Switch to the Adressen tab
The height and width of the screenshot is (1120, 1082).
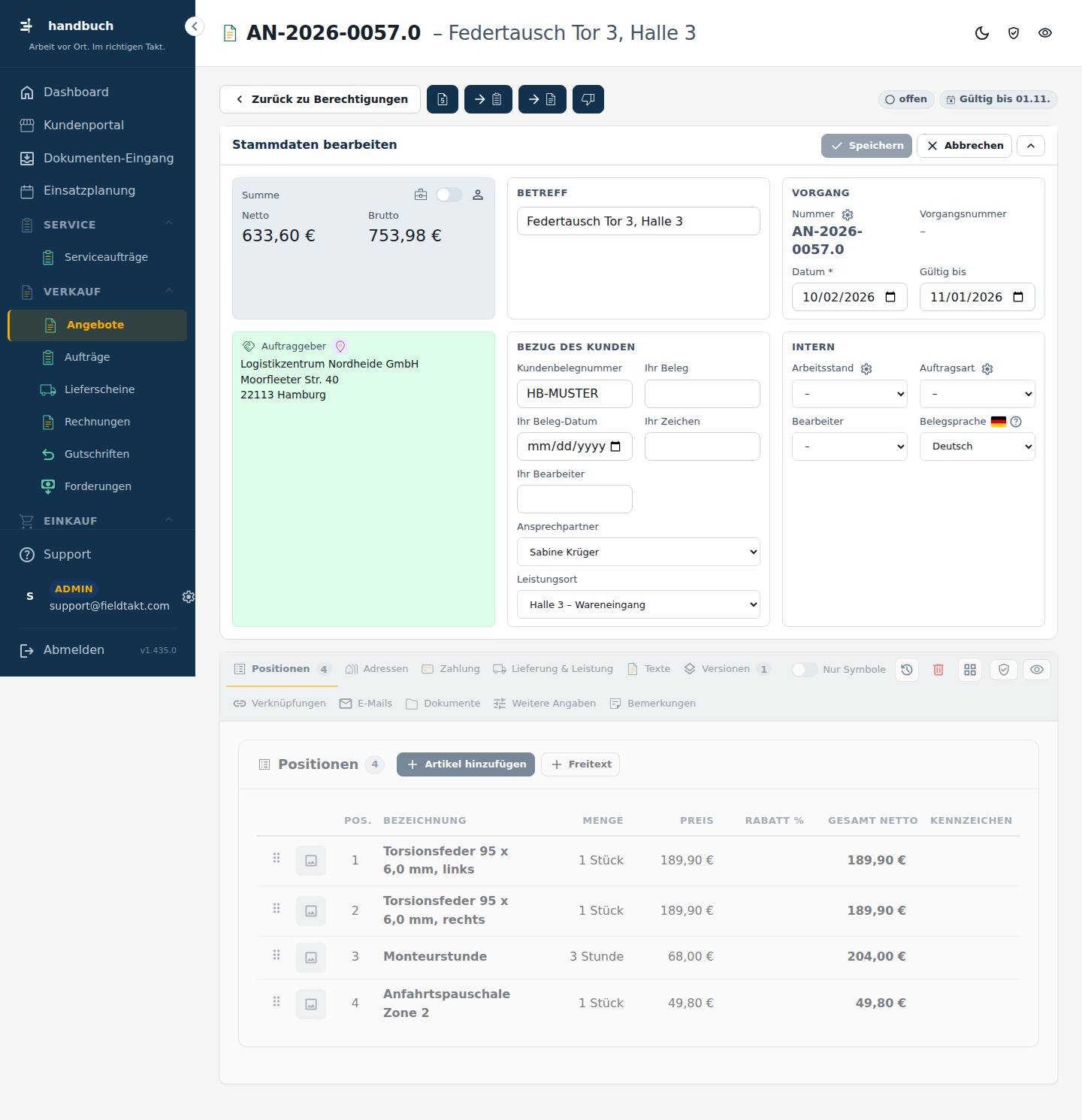coord(376,669)
